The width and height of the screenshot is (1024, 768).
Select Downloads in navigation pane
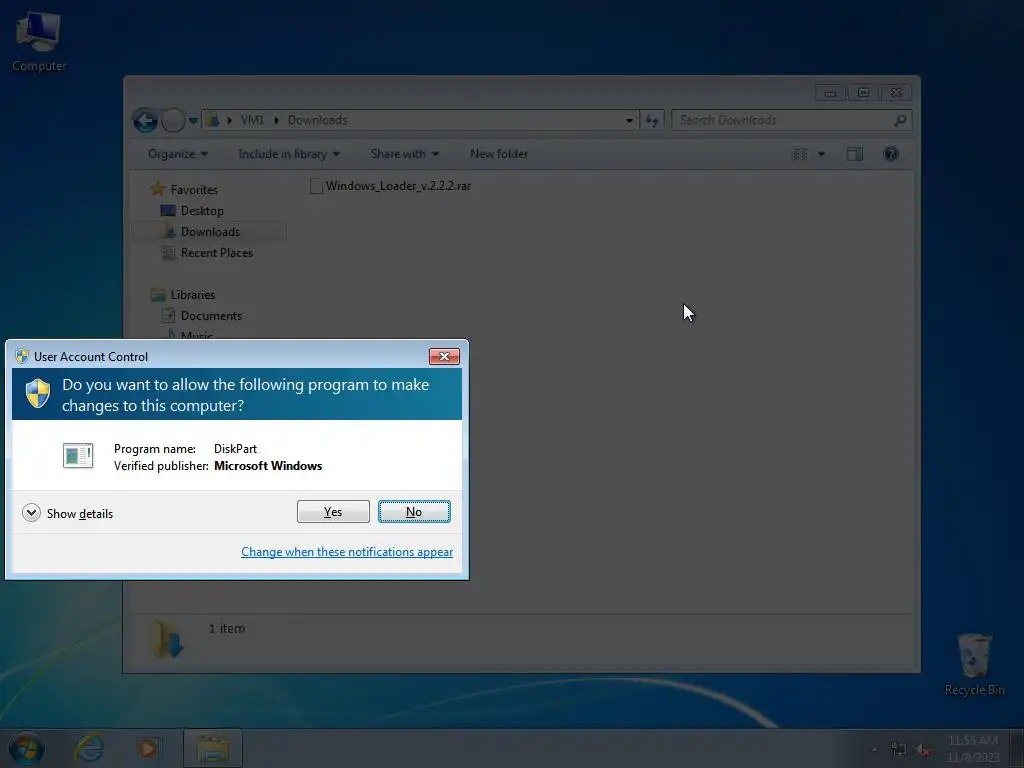[x=210, y=232]
